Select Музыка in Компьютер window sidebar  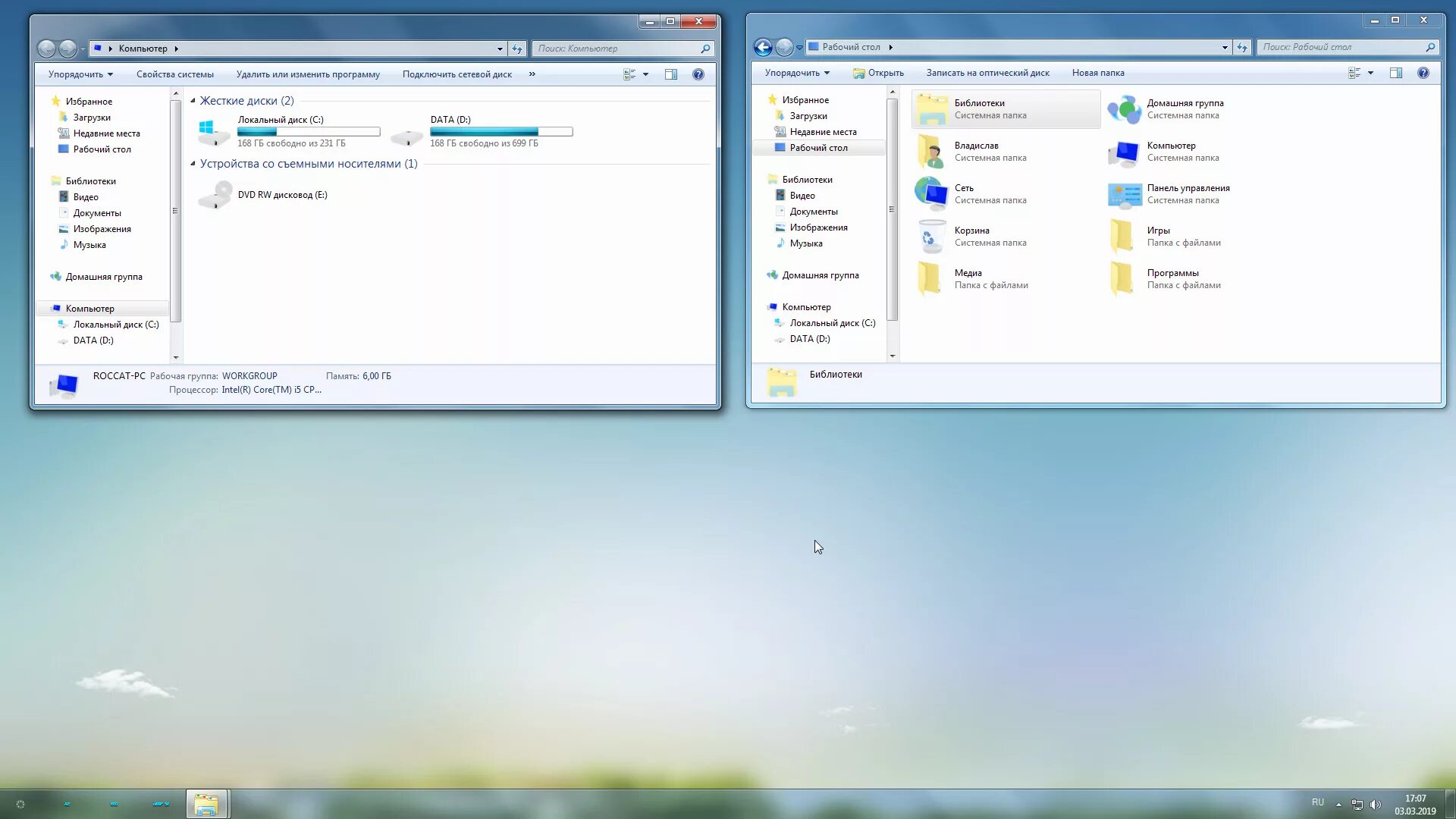pos(89,245)
